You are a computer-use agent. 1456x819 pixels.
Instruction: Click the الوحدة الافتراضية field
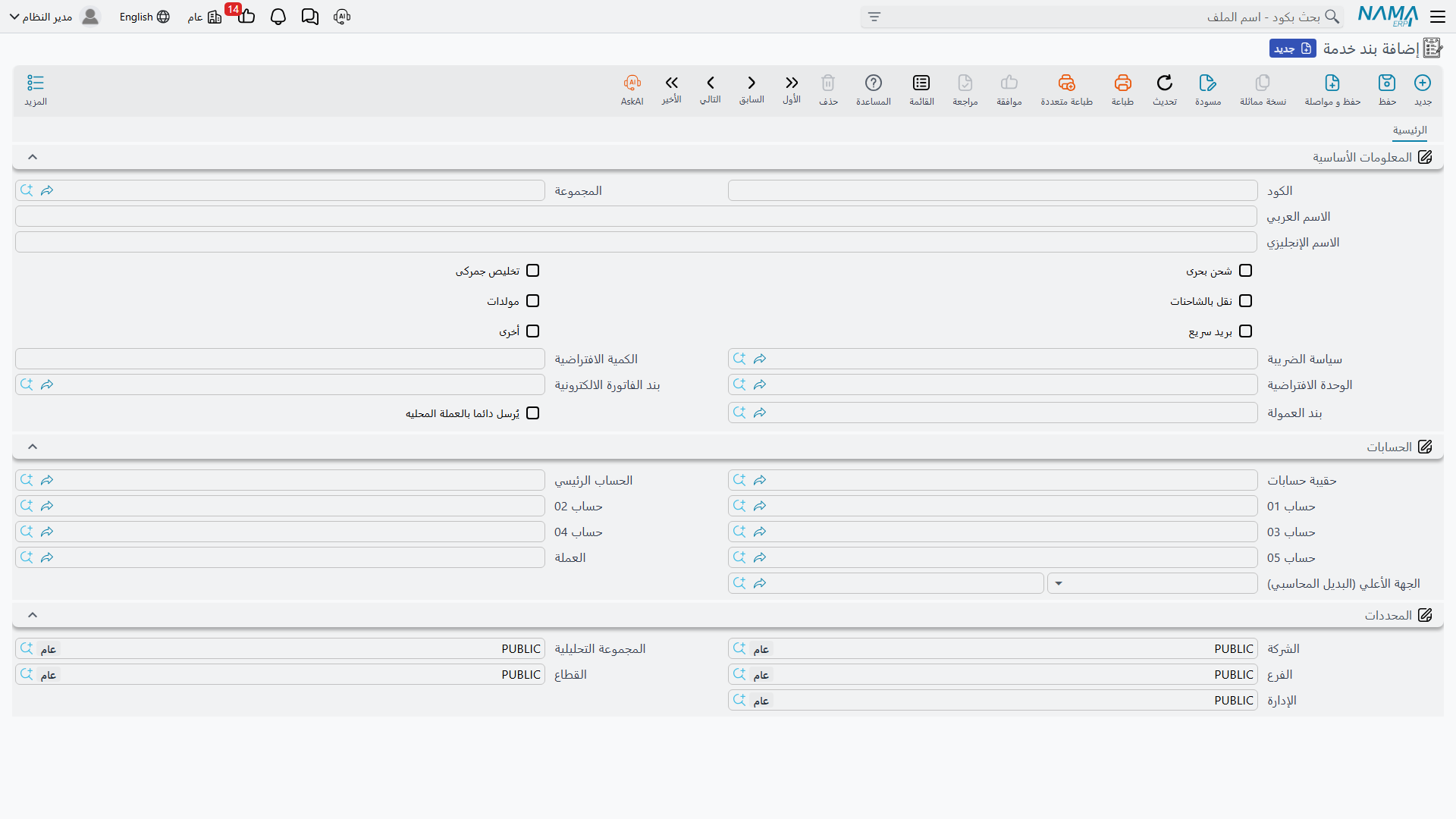pyautogui.click(x=993, y=384)
